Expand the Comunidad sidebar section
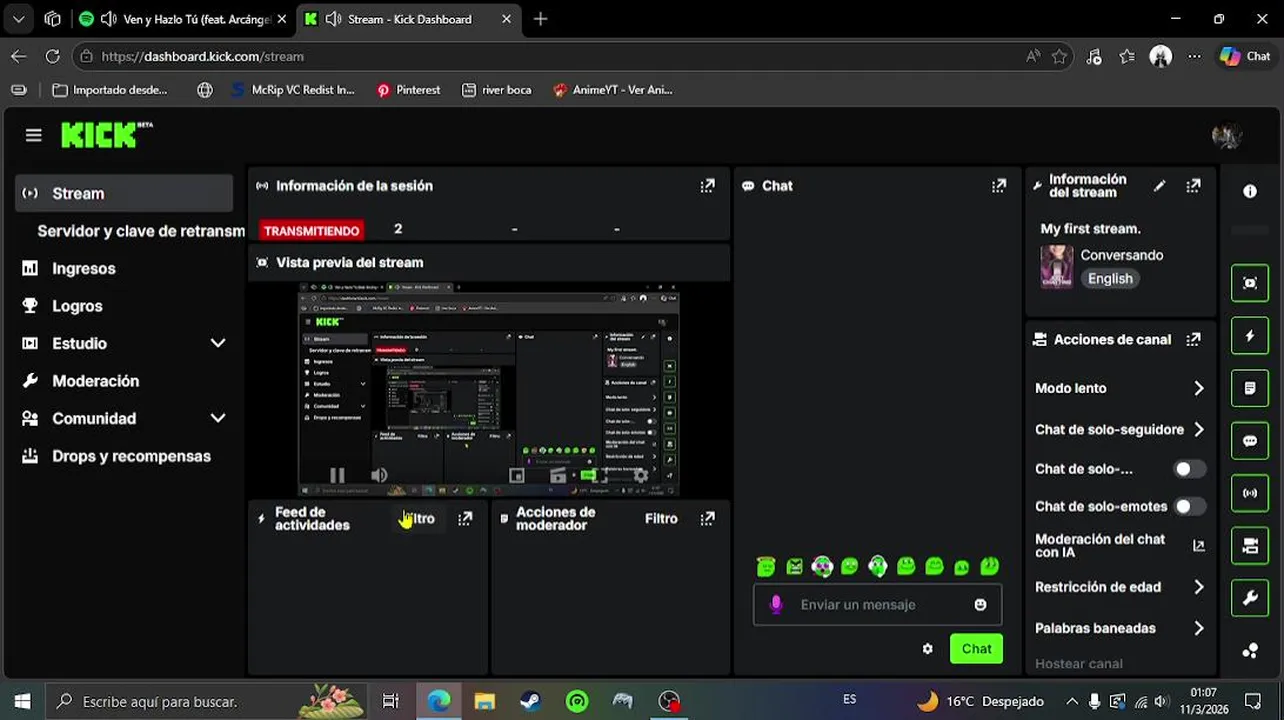This screenshot has width=1284, height=720. (217, 419)
